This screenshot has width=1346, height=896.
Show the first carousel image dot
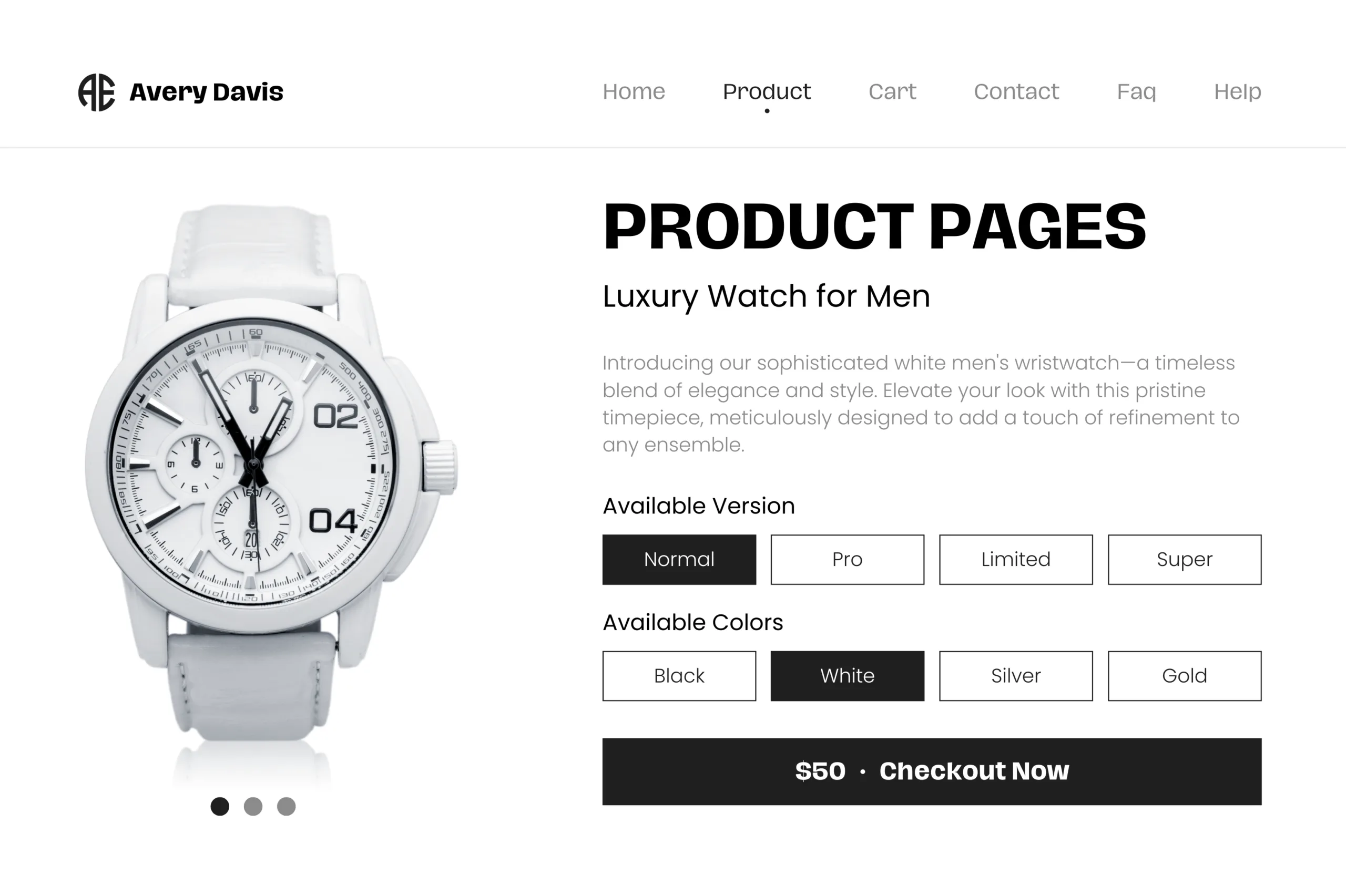(220, 806)
